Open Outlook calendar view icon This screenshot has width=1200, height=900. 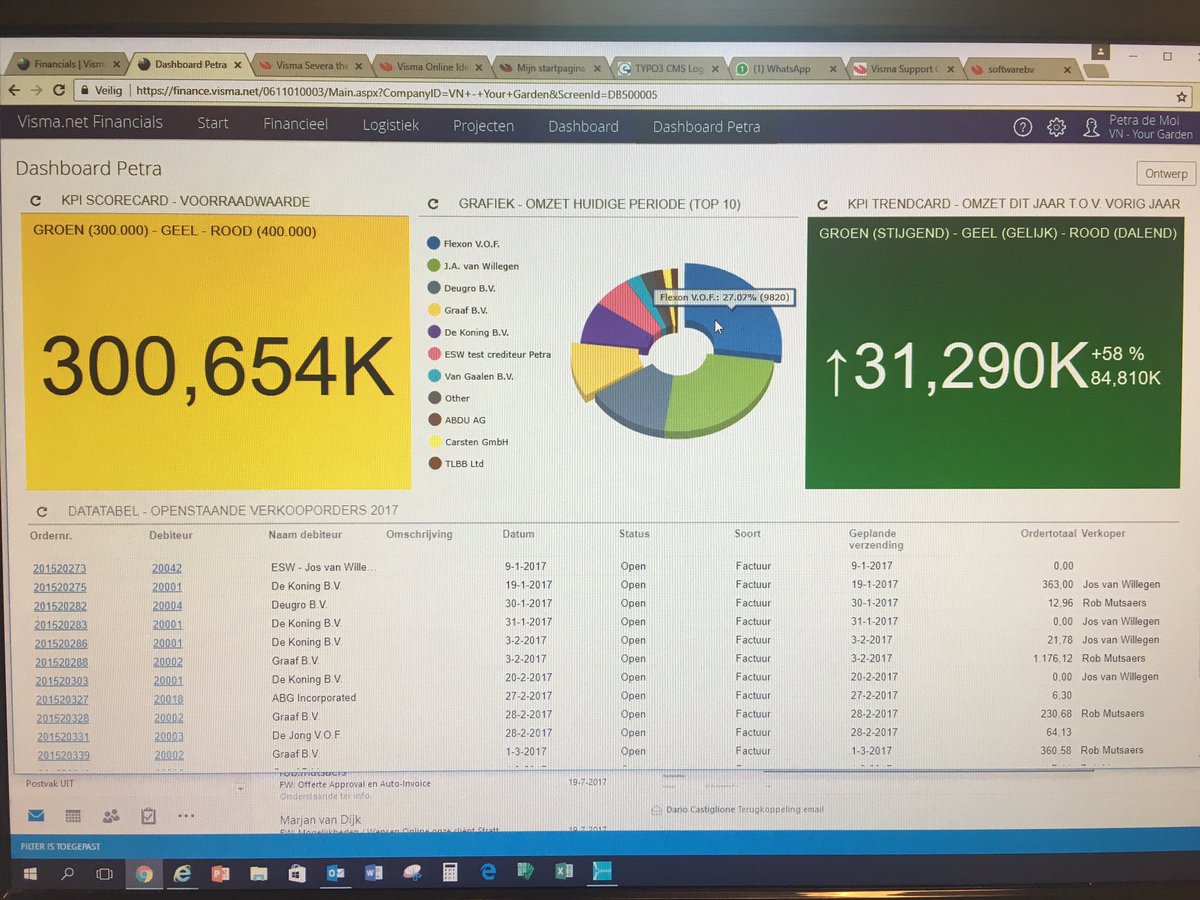tap(73, 816)
